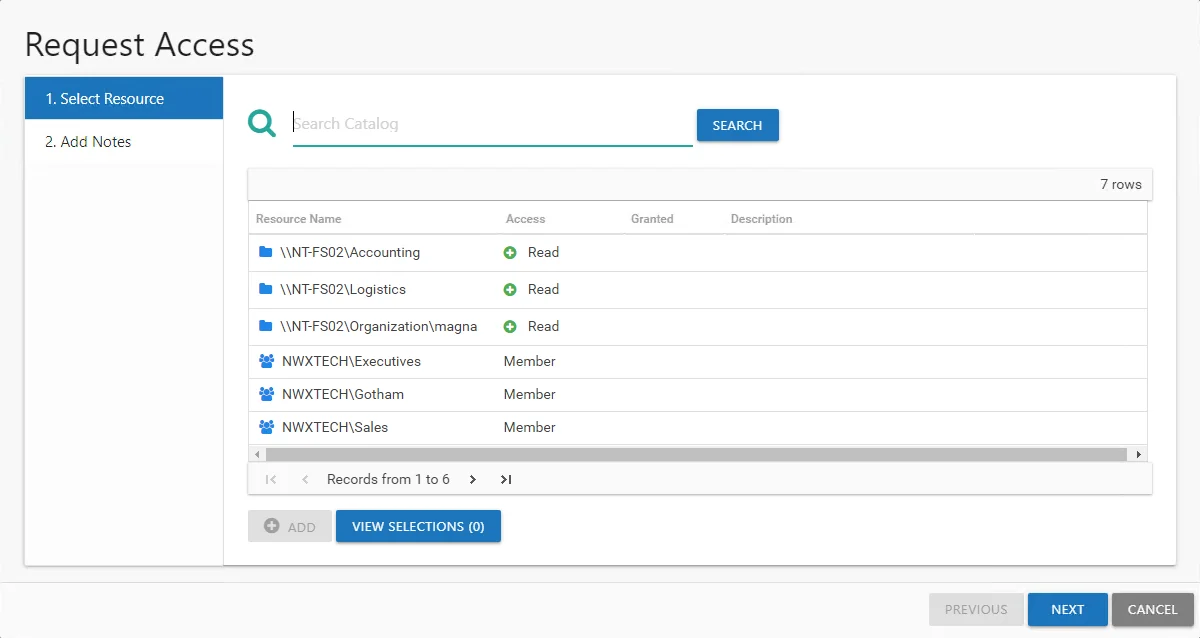
Task: Sort by Granted column header
Action: (x=652, y=219)
